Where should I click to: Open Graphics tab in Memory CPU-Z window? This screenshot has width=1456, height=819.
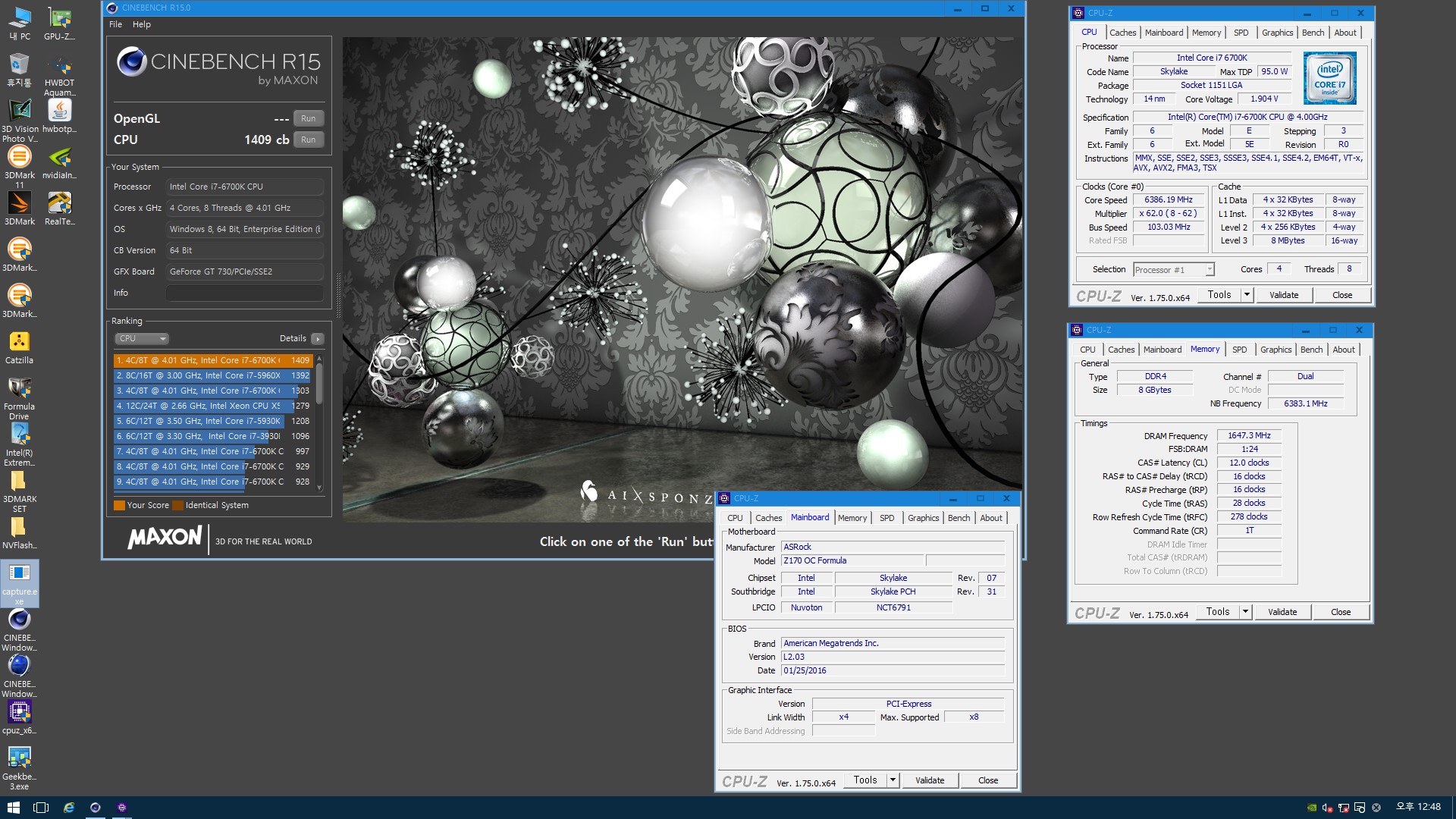[x=1276, y=350]
